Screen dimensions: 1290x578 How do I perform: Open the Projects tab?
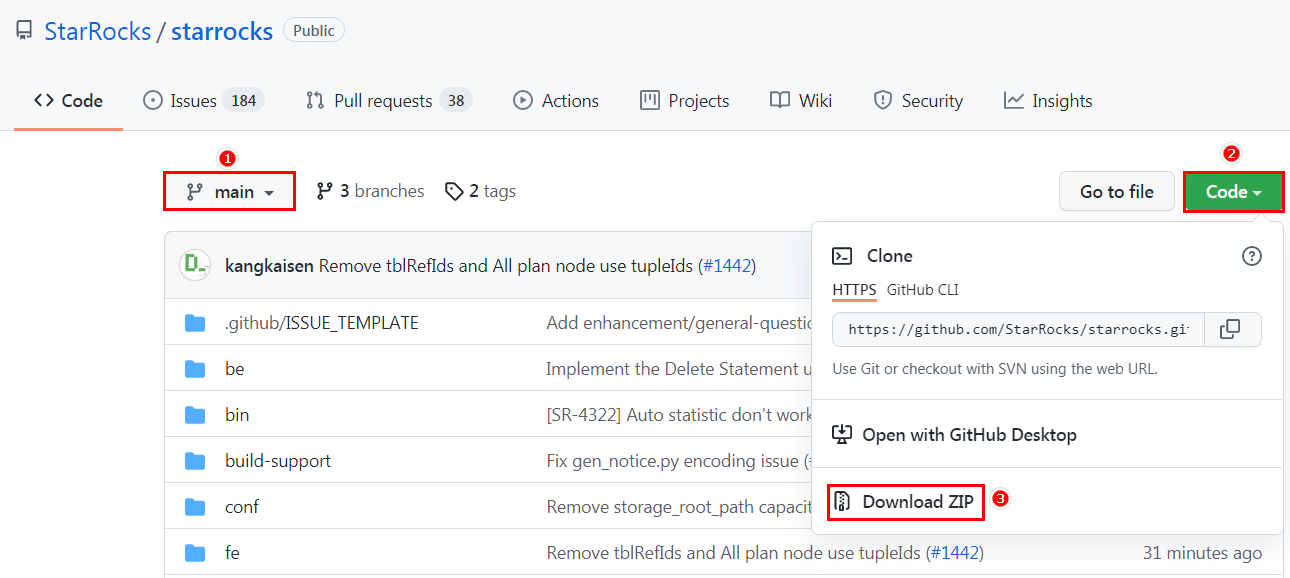(685, 100)
